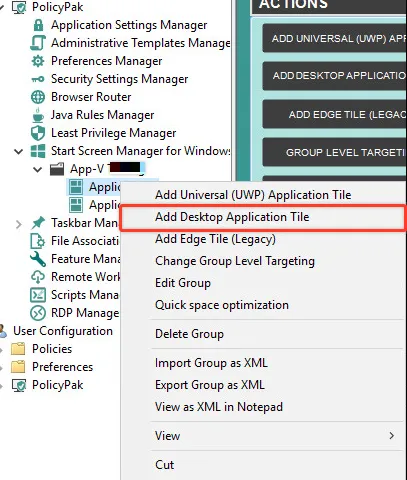Image resolution: width=407 pixels, height=480 pixels.
Task: Select the Preferences Manager gear icon
Action: pos(38,61)
